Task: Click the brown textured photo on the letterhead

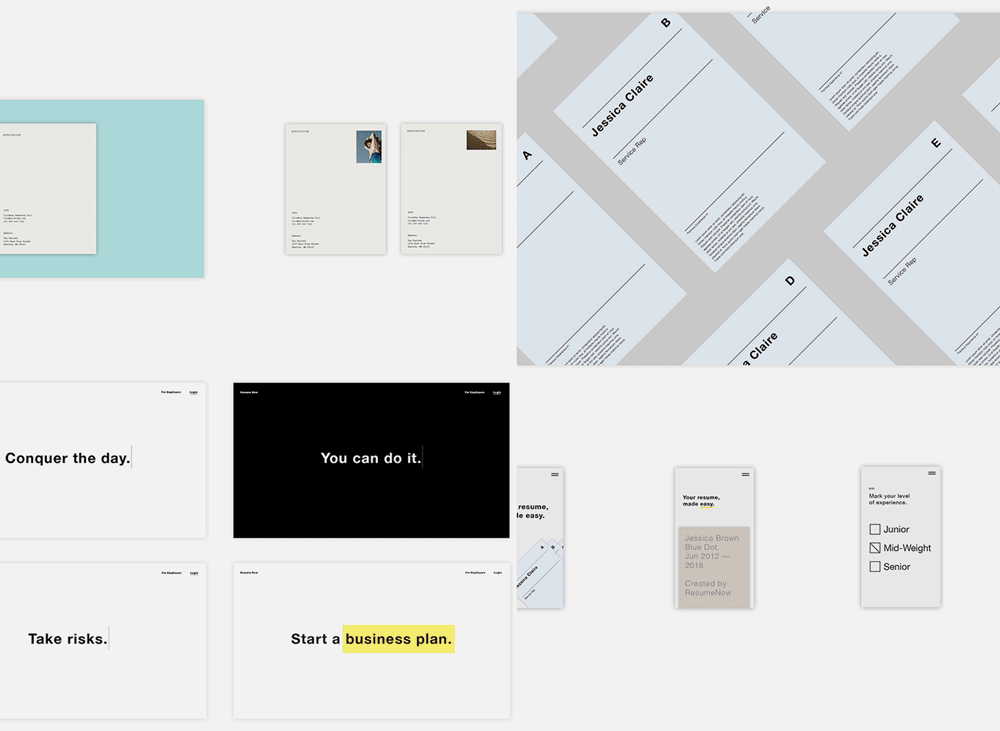Action: [482, 140]
